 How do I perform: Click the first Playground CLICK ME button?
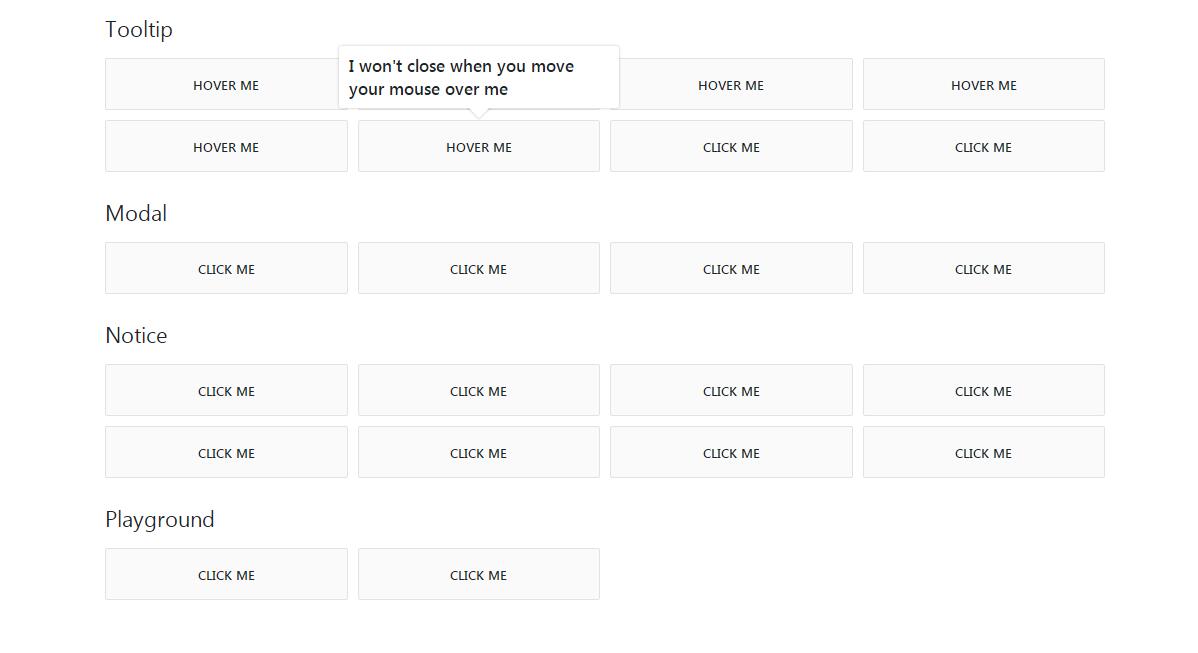(x=226, y=575)
